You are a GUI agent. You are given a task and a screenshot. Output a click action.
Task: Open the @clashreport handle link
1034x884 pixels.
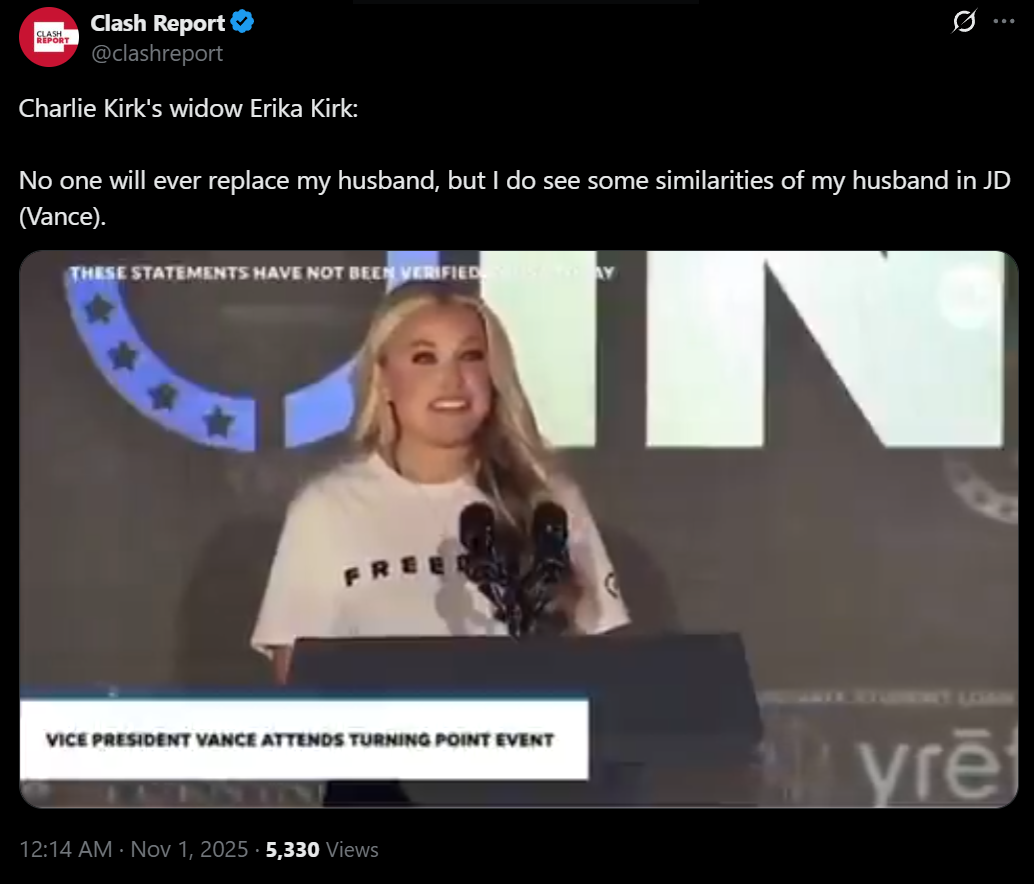pos(157,53)
